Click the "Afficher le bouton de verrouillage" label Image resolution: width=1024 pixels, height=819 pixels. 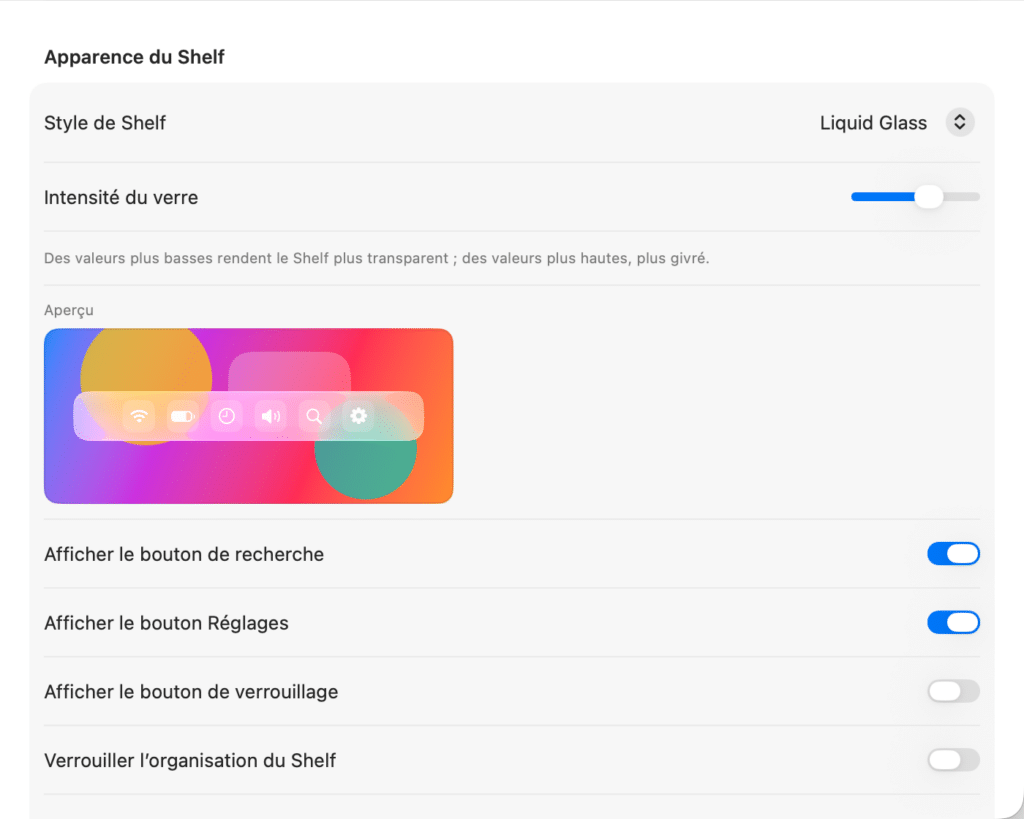pyautogui.click(x=191, y=692)
